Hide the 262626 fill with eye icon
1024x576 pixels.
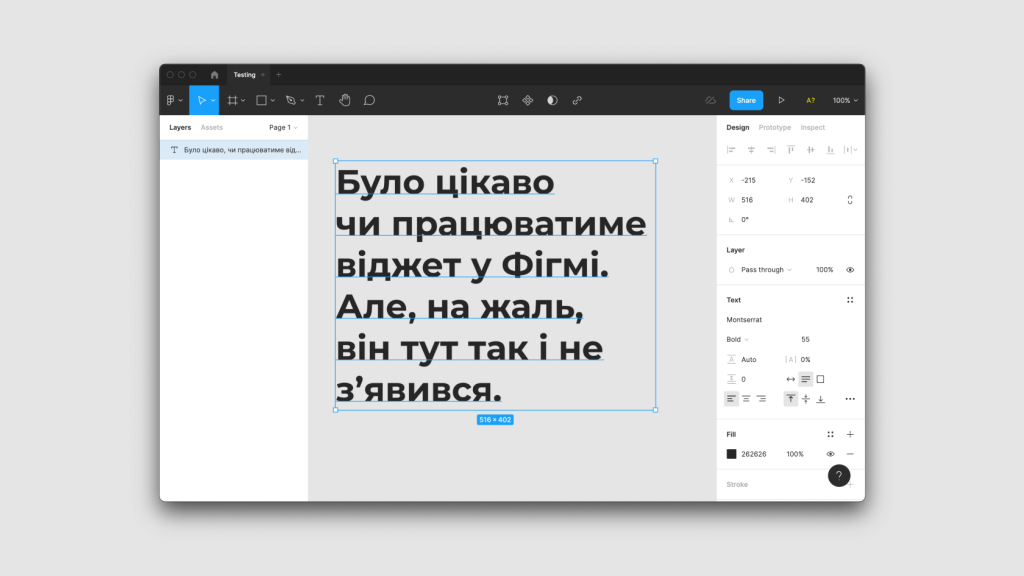point(830,454)
